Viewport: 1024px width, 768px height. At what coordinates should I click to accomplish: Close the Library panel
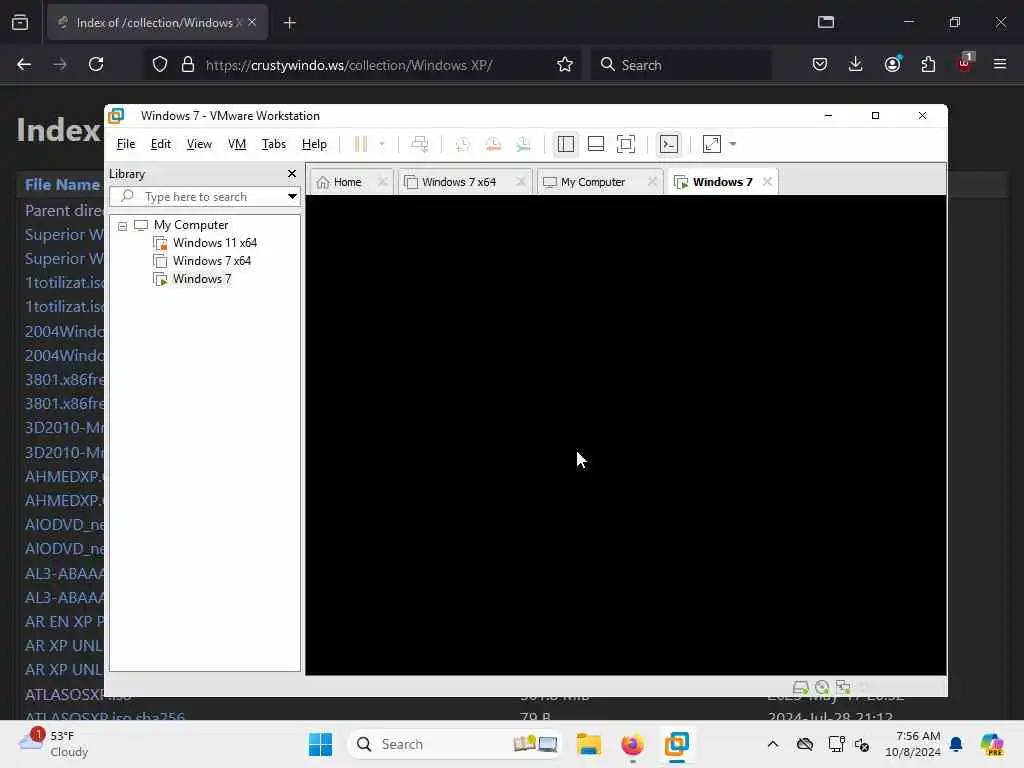point(292,173)
